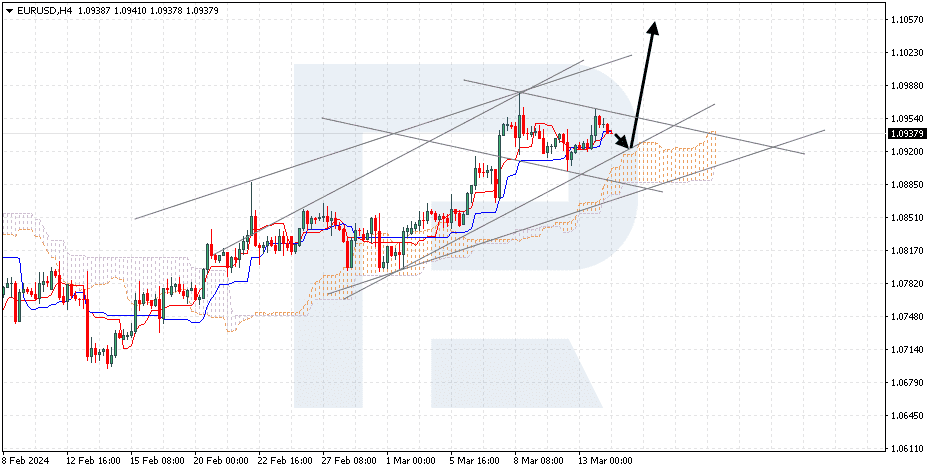Click the 12 Feb 16:00 time label

click(x=93, y=461)
